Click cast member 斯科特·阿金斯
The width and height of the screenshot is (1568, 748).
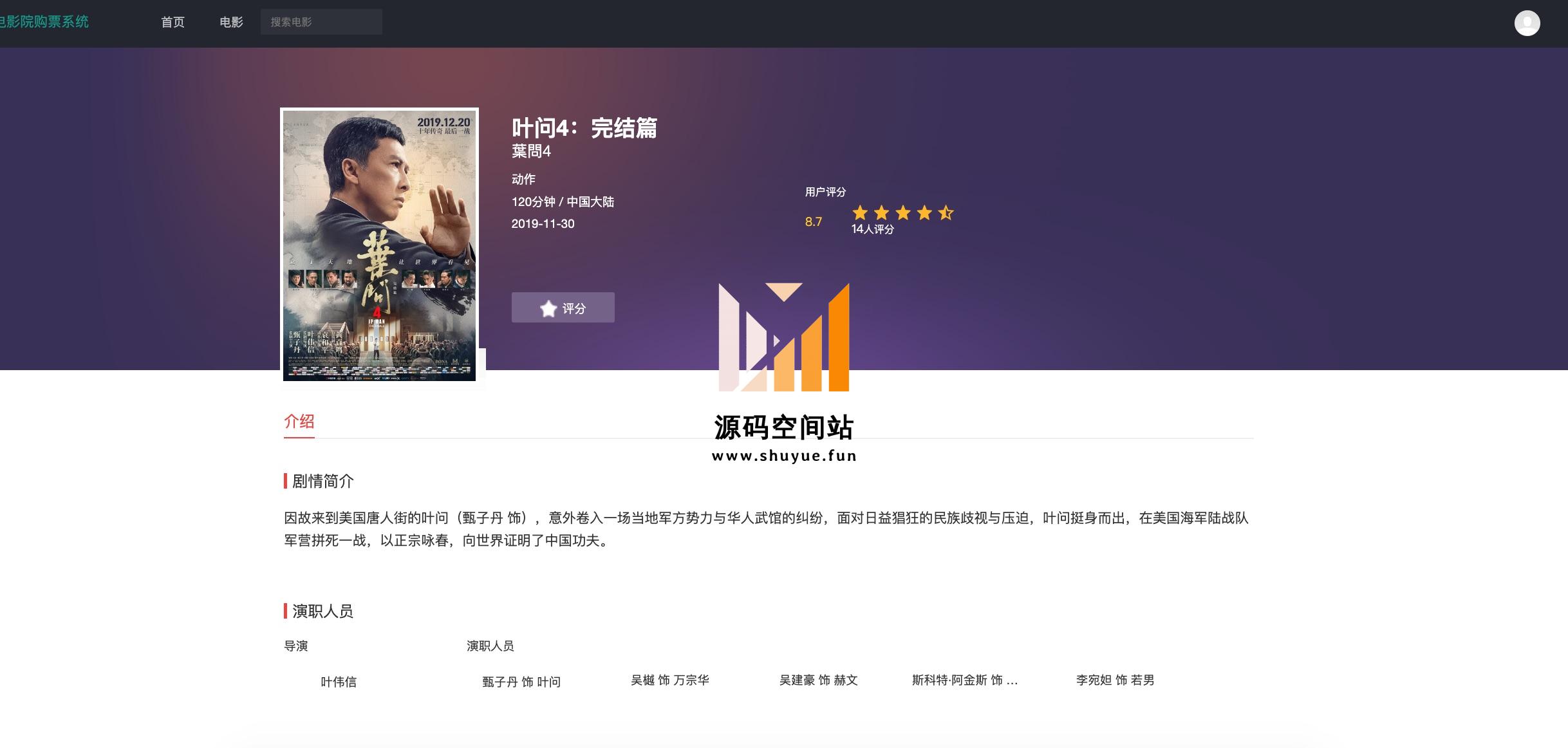(x=965, y=680)
